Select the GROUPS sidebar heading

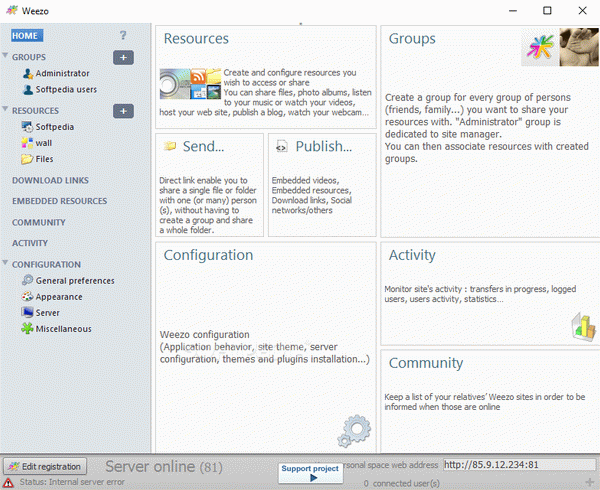(x=29, y=57)
